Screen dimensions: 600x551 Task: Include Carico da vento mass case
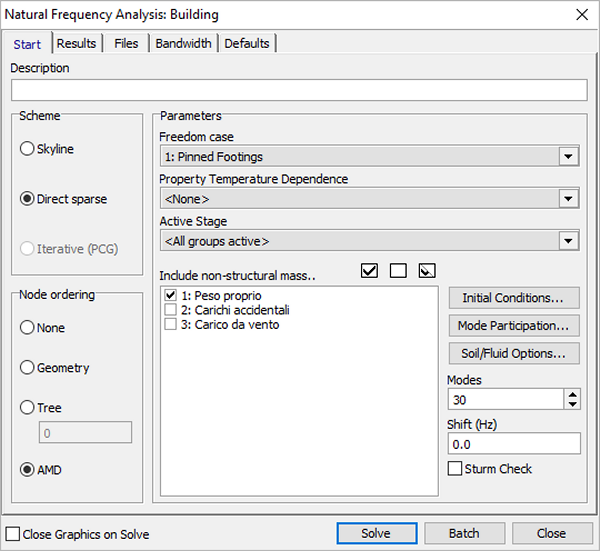click(171, 325)
